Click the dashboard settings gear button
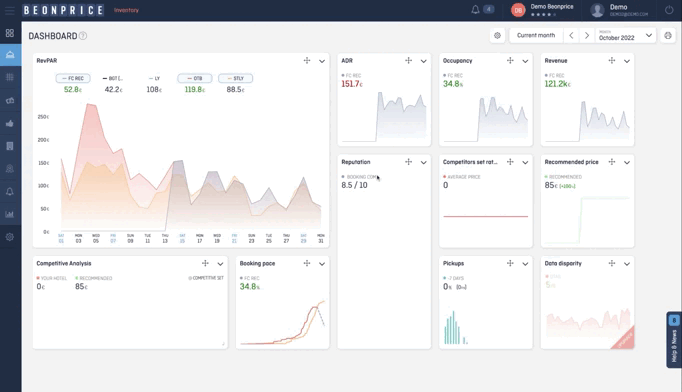Viewport: 682px width, 392px height. [497, 36]
